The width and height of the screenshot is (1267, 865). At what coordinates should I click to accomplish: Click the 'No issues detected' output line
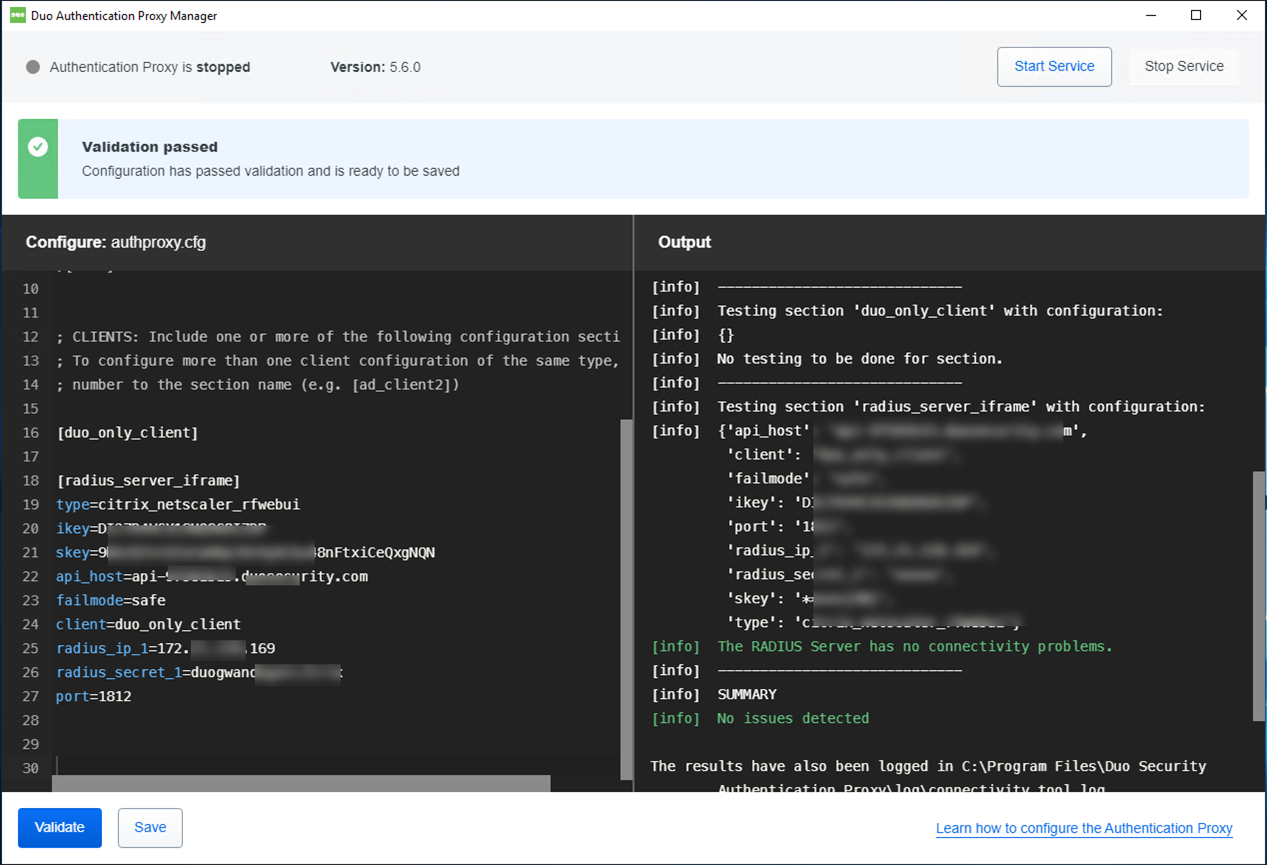pyautogui.click(x=793, y=719)
